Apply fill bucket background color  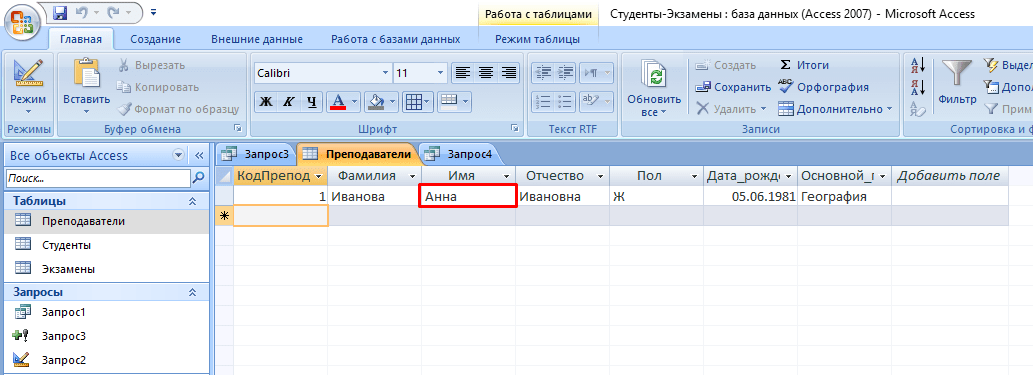pos(375,101)
